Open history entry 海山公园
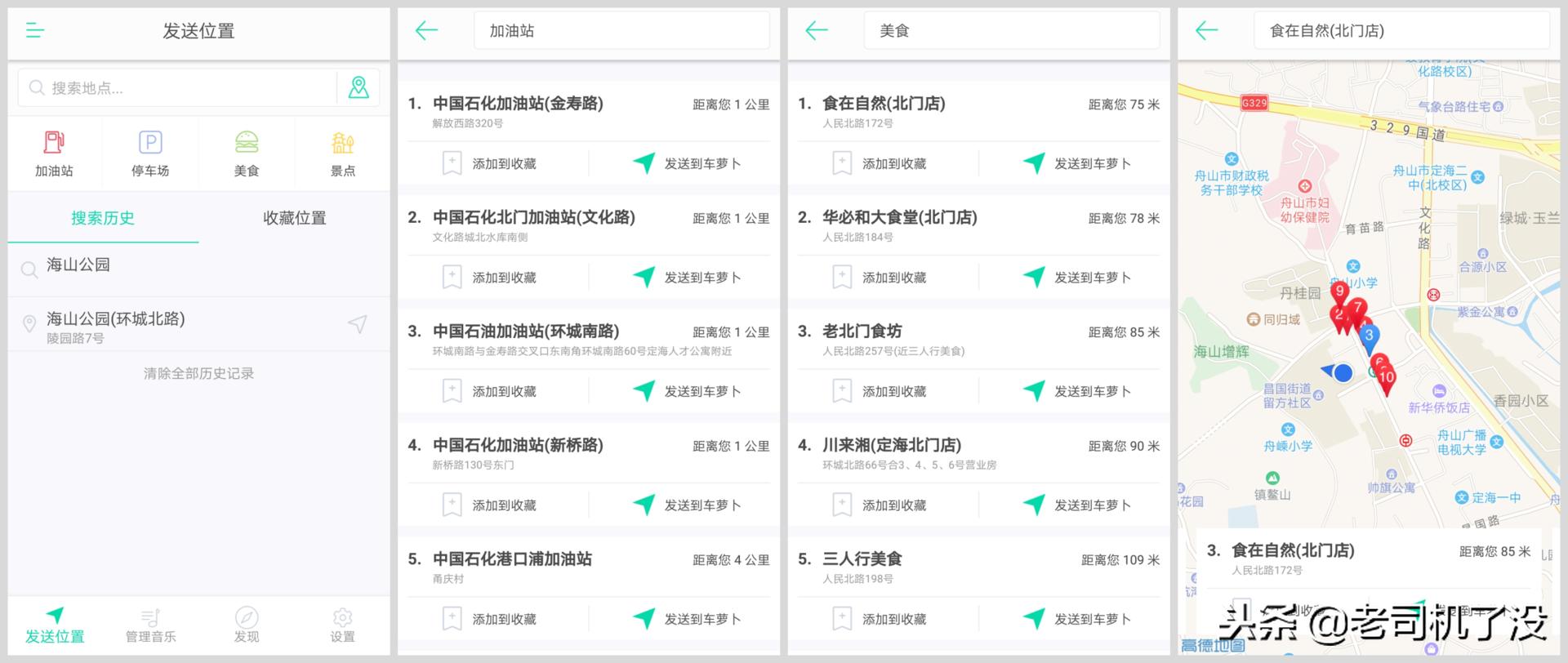Image resolution: width=1568 pixels, height=663 pixels. pyautogui.click(x=198, y=269)
